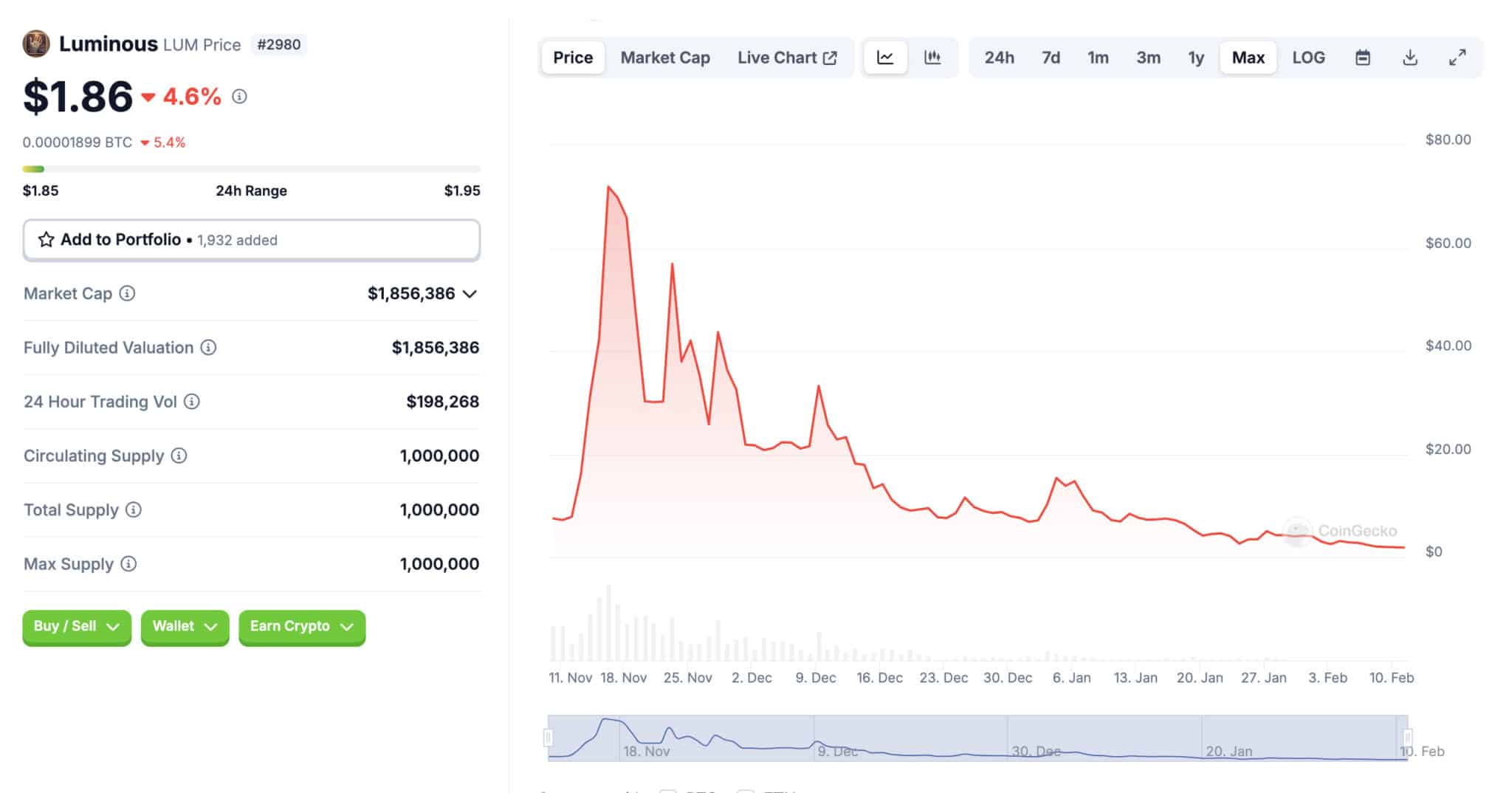
Task: Open the Wallet dropdown
Action: pyautogui.click(x=185, y=627)
